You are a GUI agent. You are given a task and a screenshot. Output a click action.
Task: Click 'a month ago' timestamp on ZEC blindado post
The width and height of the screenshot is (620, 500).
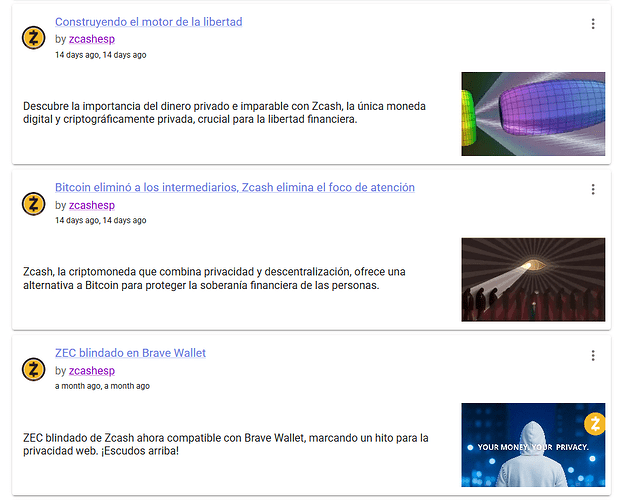coord(102,386)
